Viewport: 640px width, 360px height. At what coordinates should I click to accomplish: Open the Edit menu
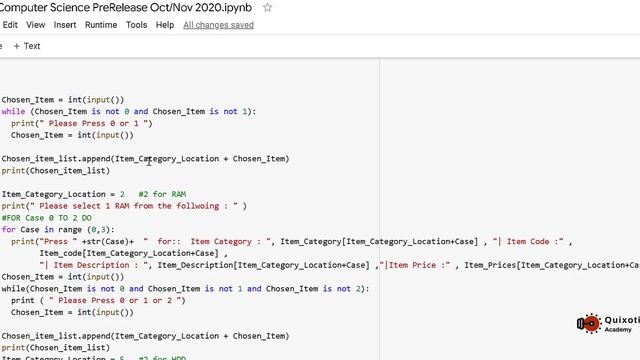click(10, 25)
